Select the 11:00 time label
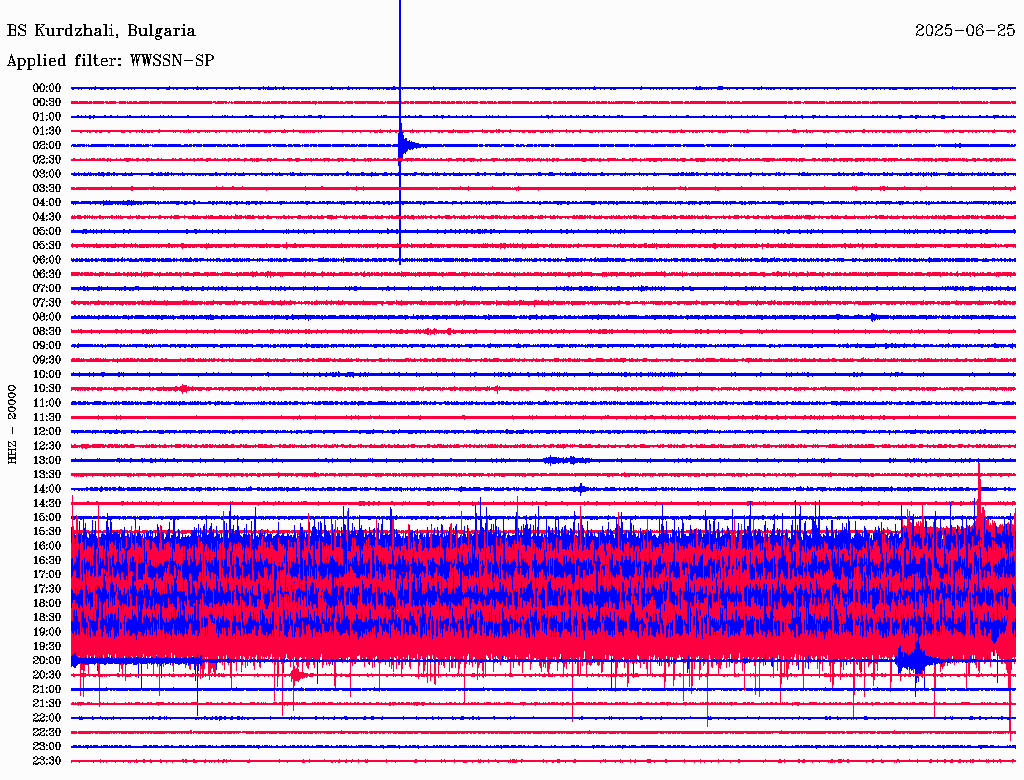Image resolution: width=1024 pixels, height=780 pixels. (x=47, y=403)
